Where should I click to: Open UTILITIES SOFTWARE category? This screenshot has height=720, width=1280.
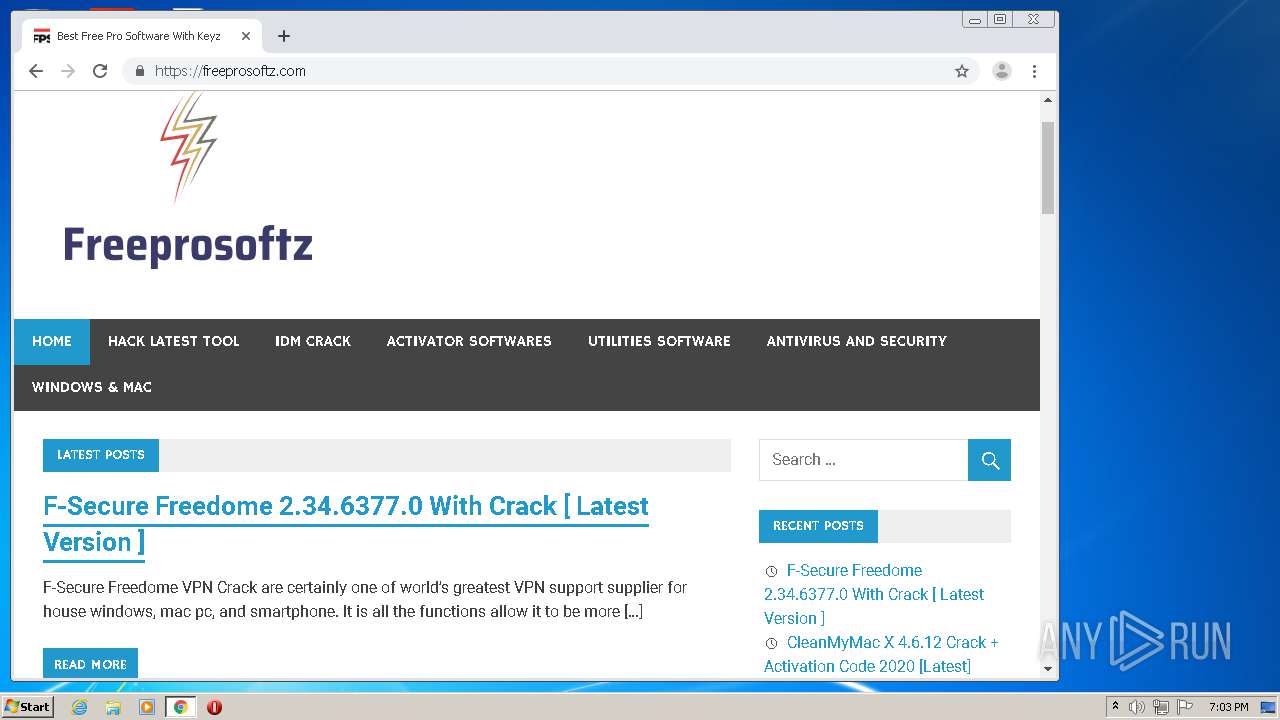[659, 342]
